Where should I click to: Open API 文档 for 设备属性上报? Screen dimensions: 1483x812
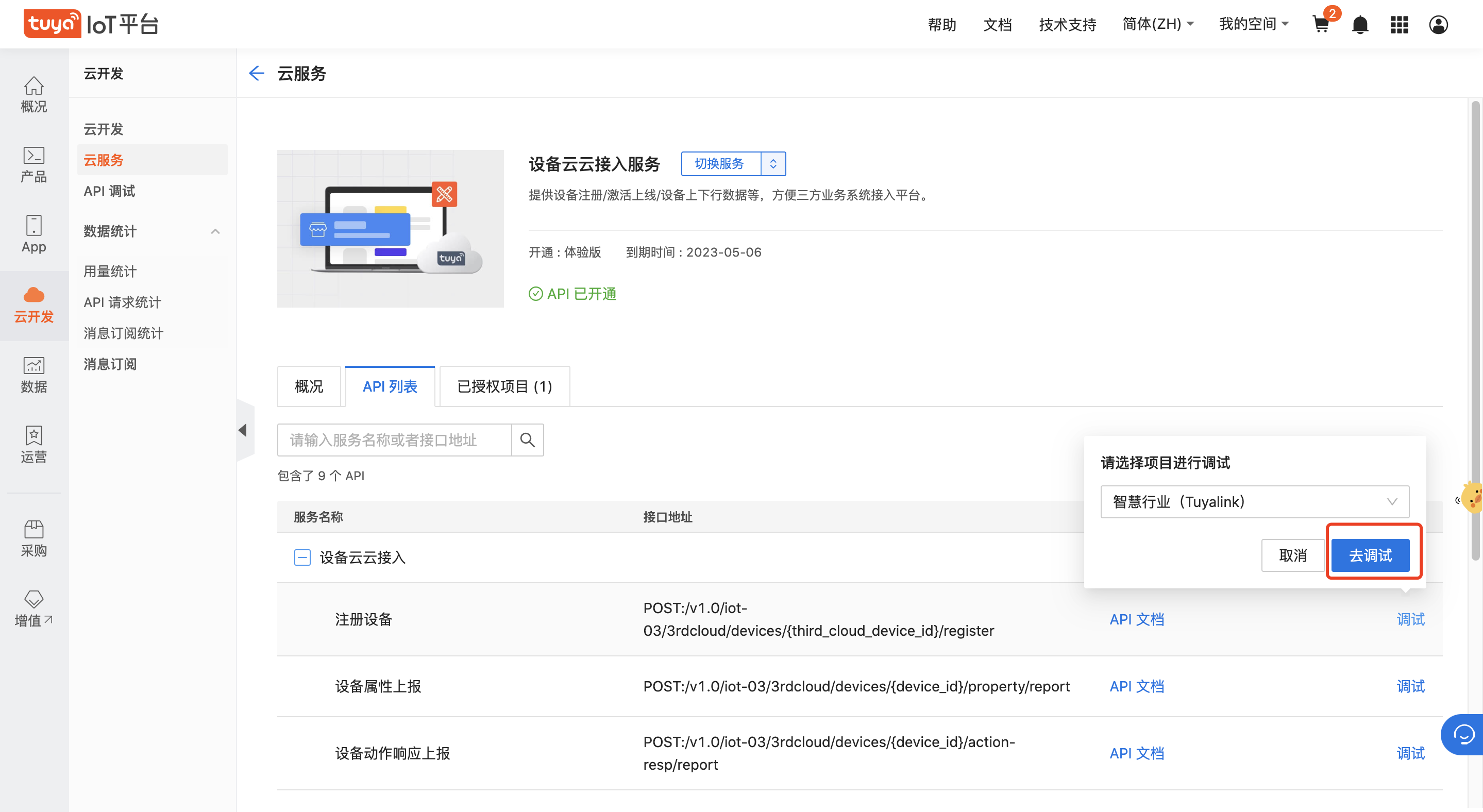[x=1137, y=687]
